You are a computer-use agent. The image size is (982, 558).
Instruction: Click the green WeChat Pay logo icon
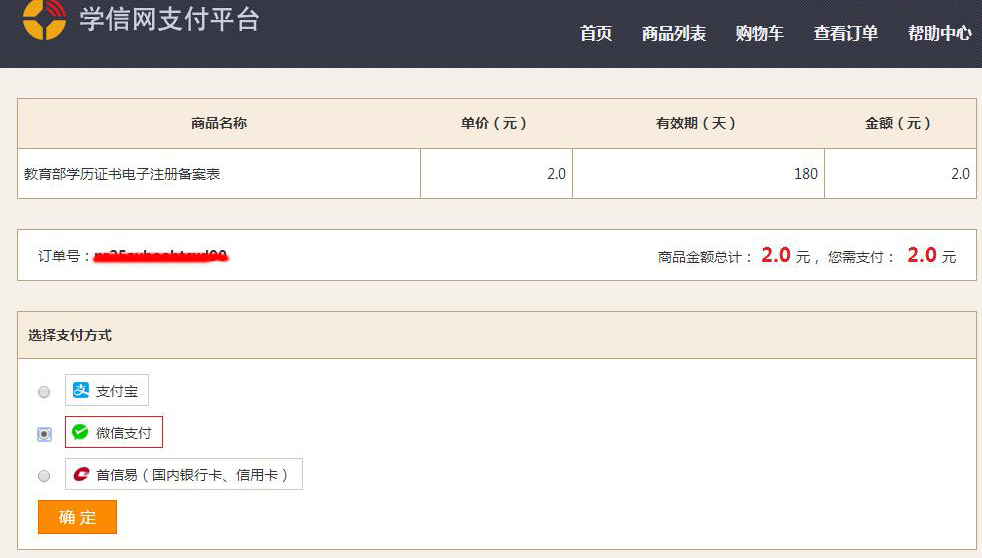(80, 432)
